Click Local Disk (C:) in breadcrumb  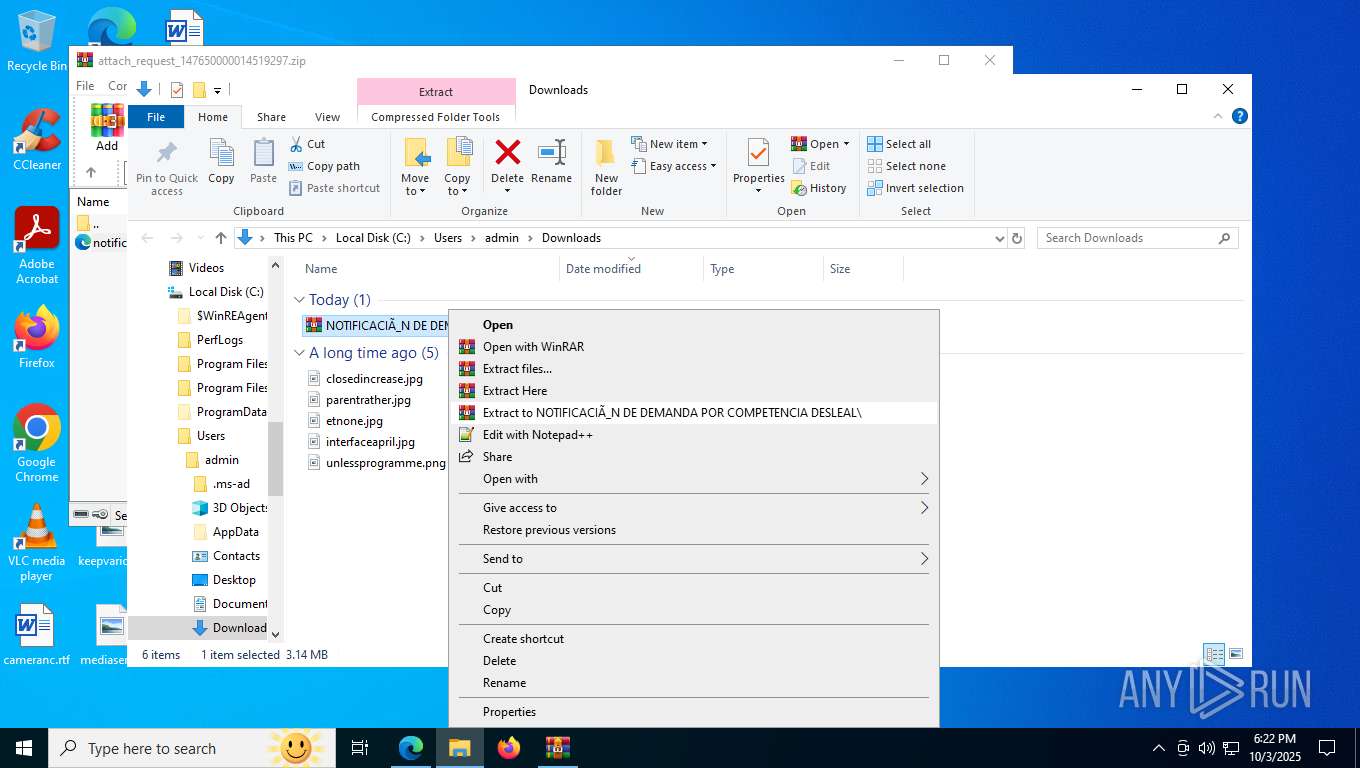pos(373,238)
